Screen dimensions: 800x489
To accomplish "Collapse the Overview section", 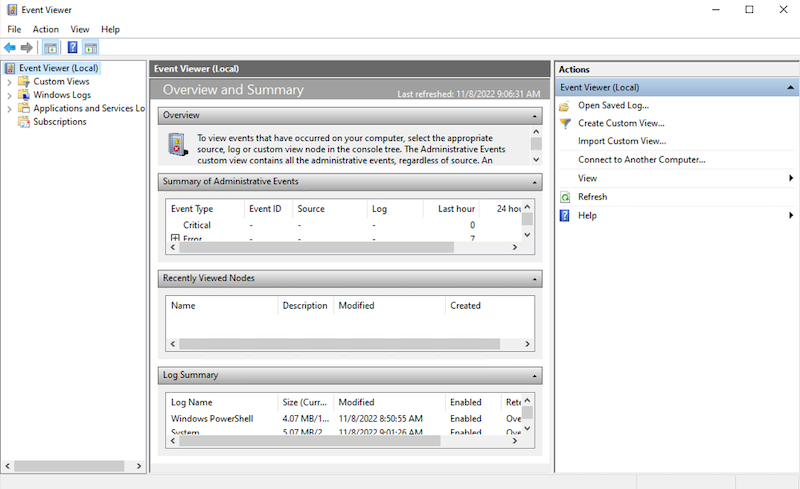I will 534,116.
